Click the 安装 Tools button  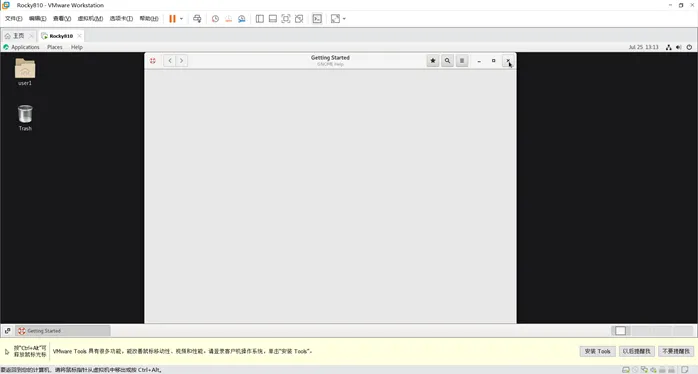tap(597, 351)
